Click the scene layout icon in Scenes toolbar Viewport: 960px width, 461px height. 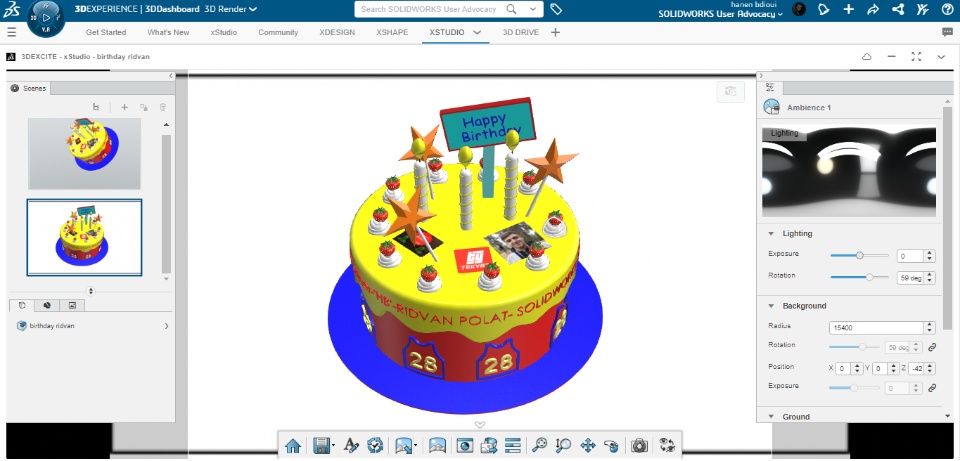(x=96, y=107)
